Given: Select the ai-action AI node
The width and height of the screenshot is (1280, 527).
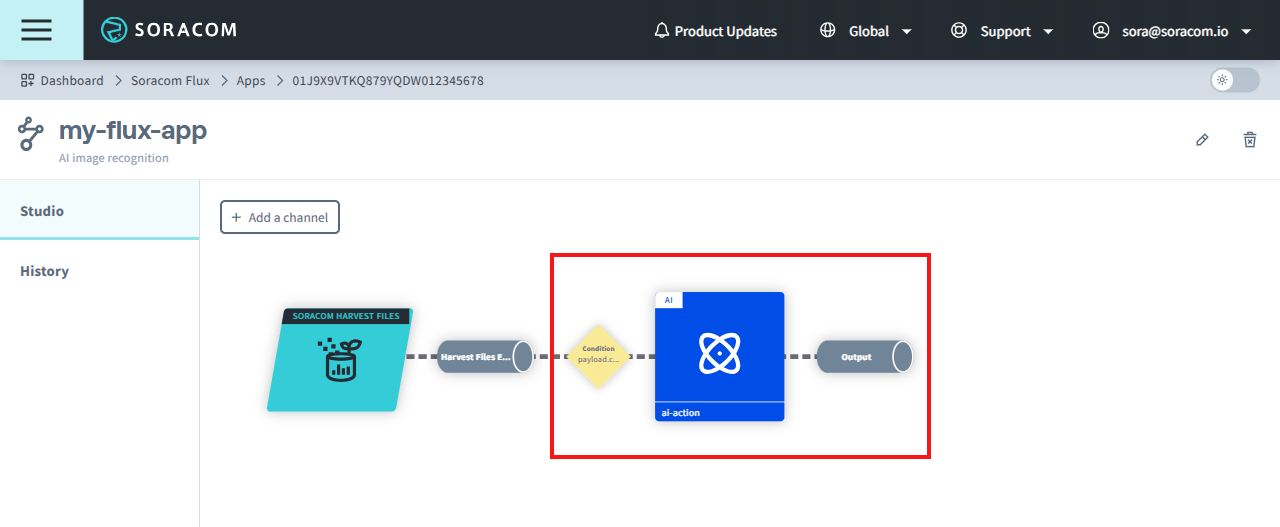Looking at the screenshot, I should 719,356.
